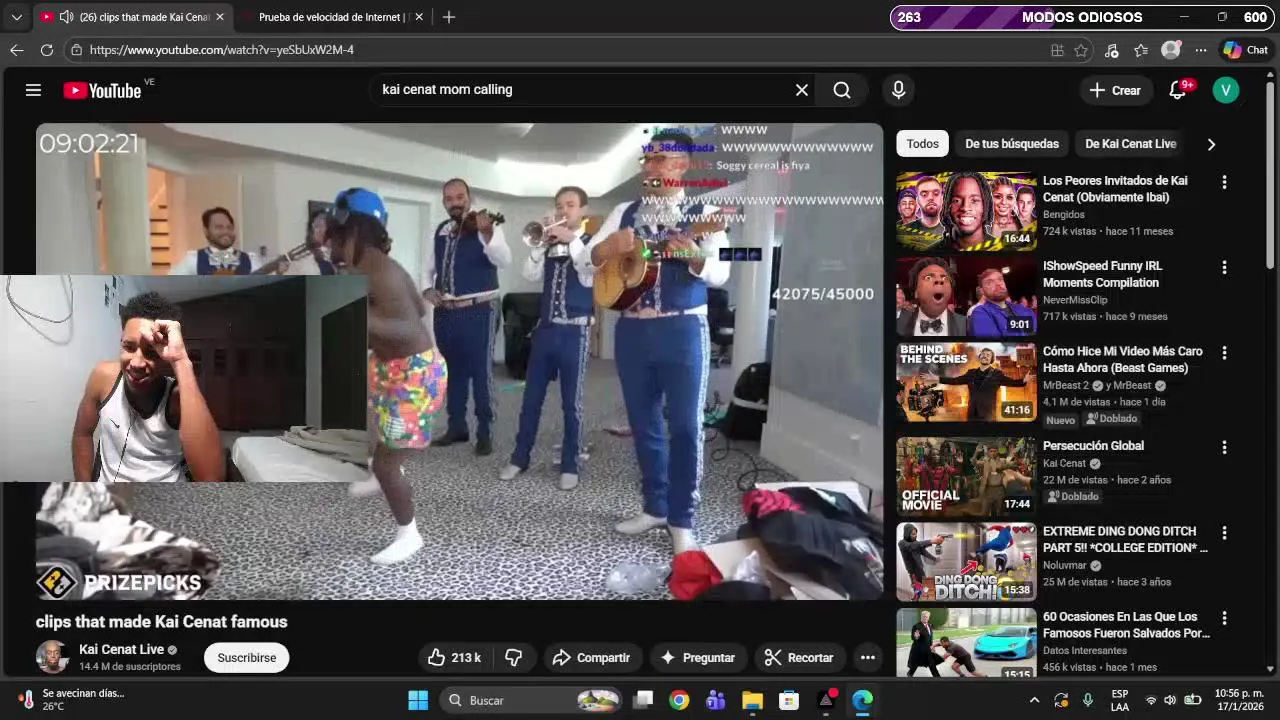Open Microsoft Store from taskbar
This screenshot has width=1280, height=720.
[789, 700]
